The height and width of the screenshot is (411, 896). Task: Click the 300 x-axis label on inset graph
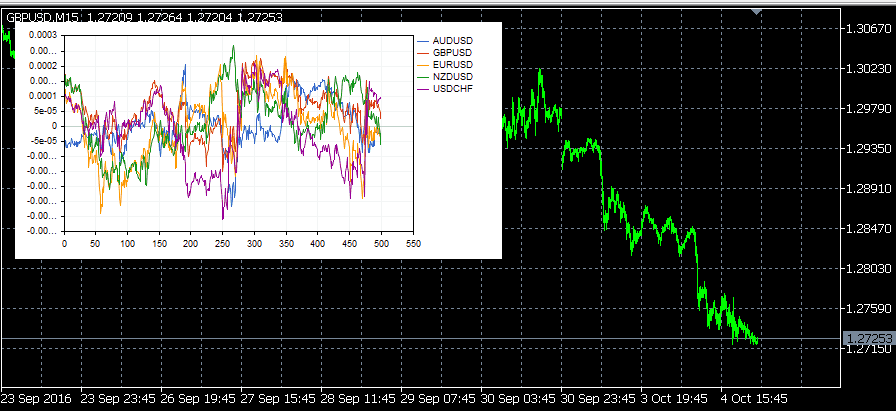click(x=254, y=244)
